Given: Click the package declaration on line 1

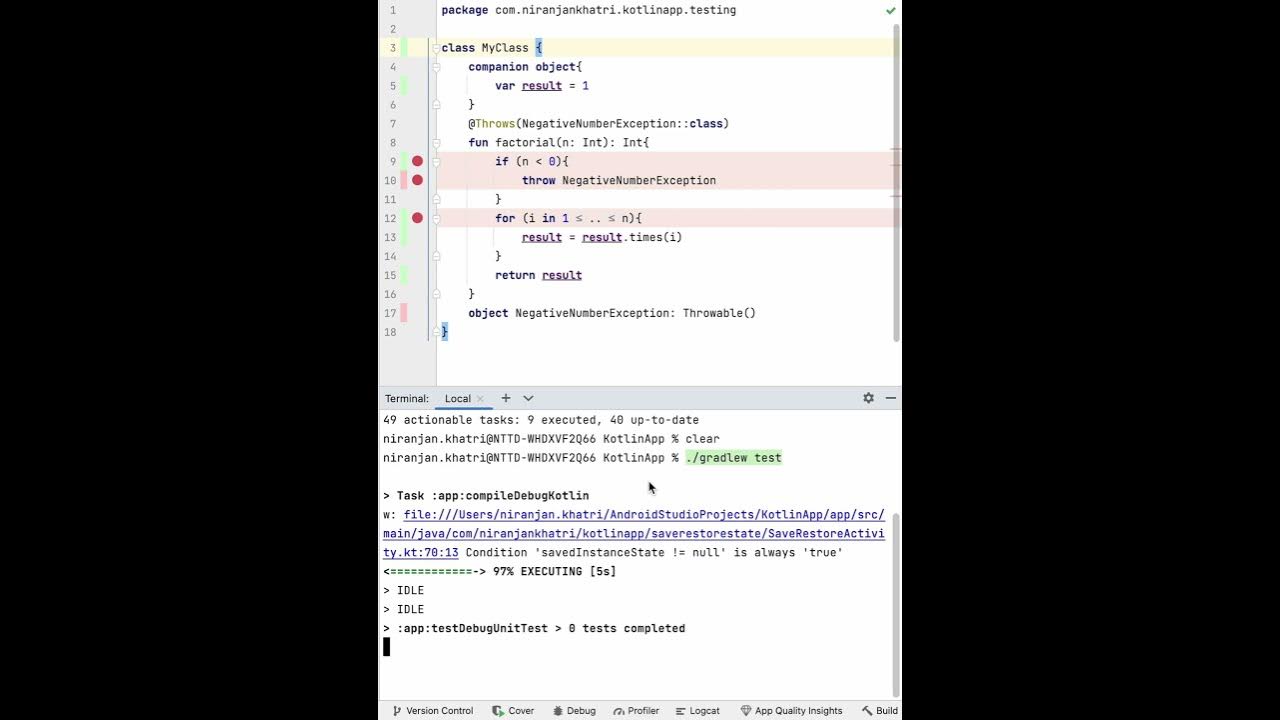Looking at the screenshot, I should click(x=588, y=10).
